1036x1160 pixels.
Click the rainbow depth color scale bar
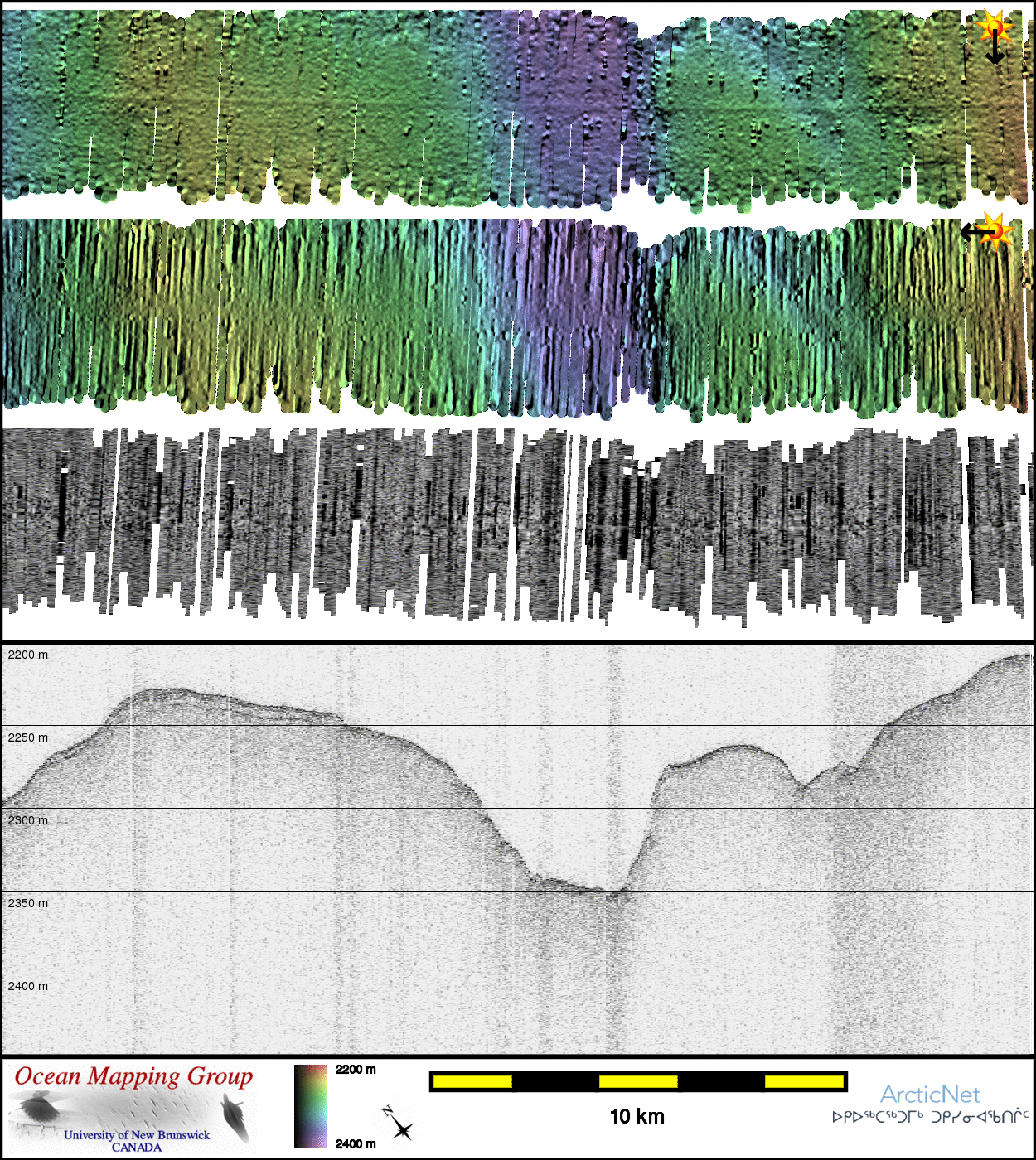(310, 1106)
